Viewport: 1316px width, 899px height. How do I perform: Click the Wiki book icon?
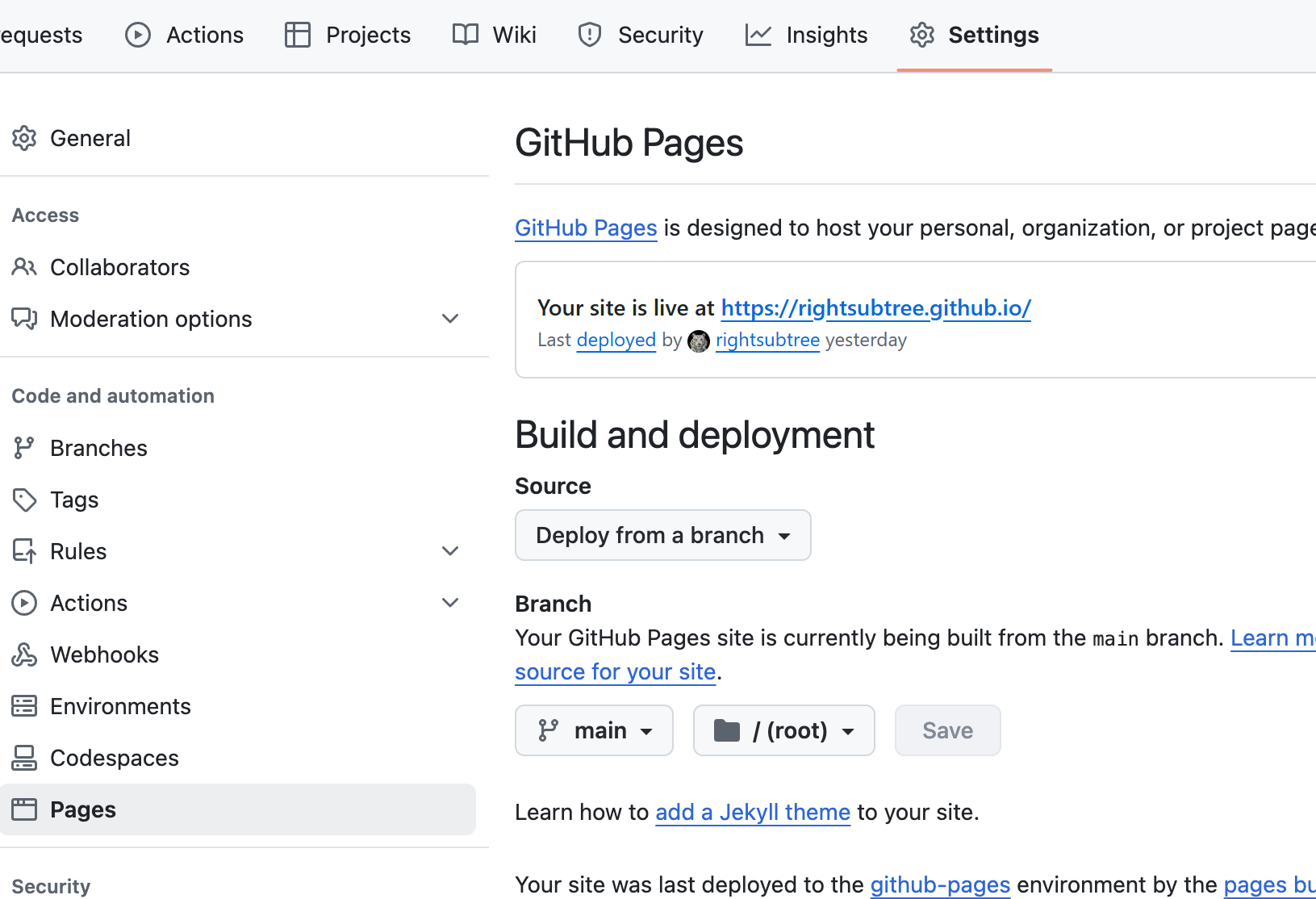[465, 35]
